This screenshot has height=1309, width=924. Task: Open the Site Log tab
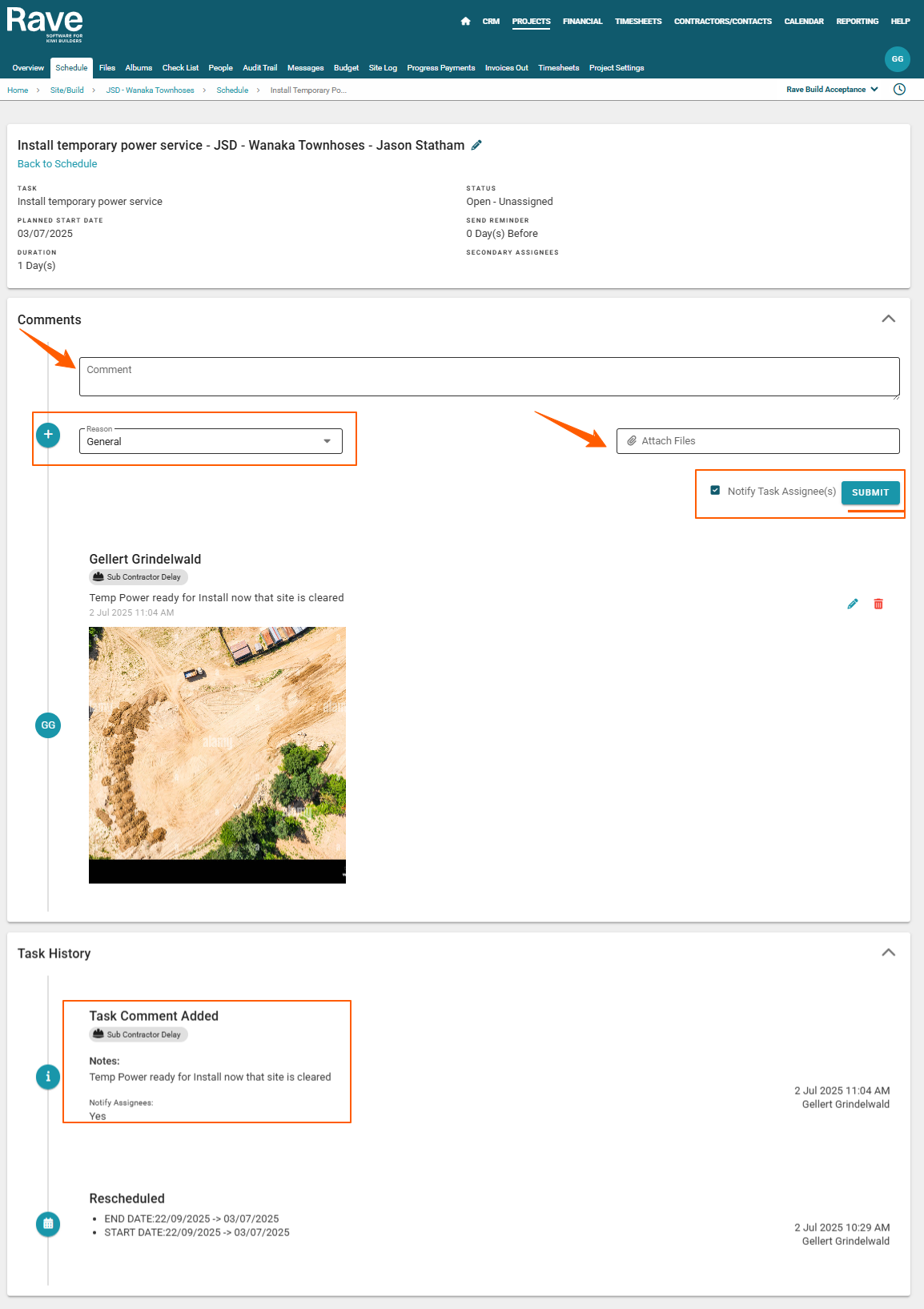point(383,68)
